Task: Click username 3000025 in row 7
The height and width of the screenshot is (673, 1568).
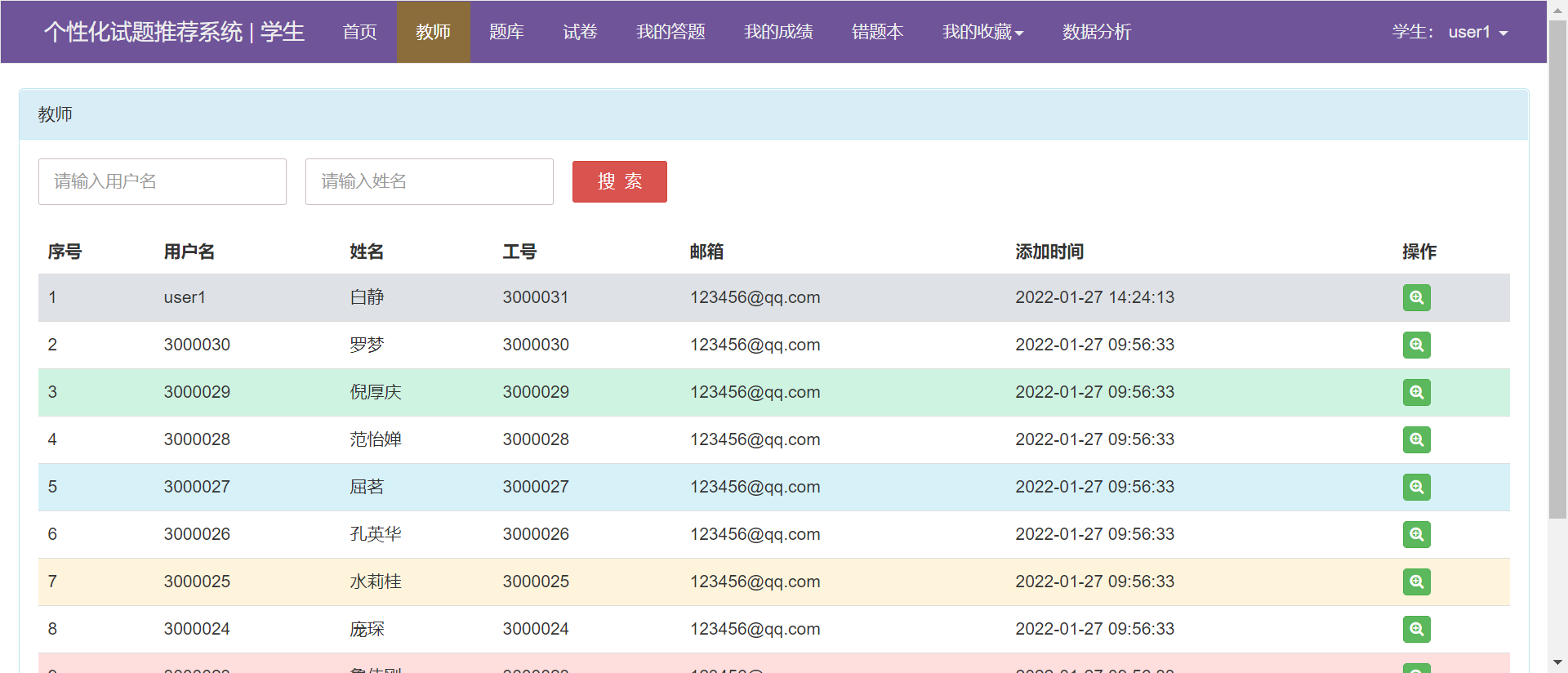Action: [197, 582]
